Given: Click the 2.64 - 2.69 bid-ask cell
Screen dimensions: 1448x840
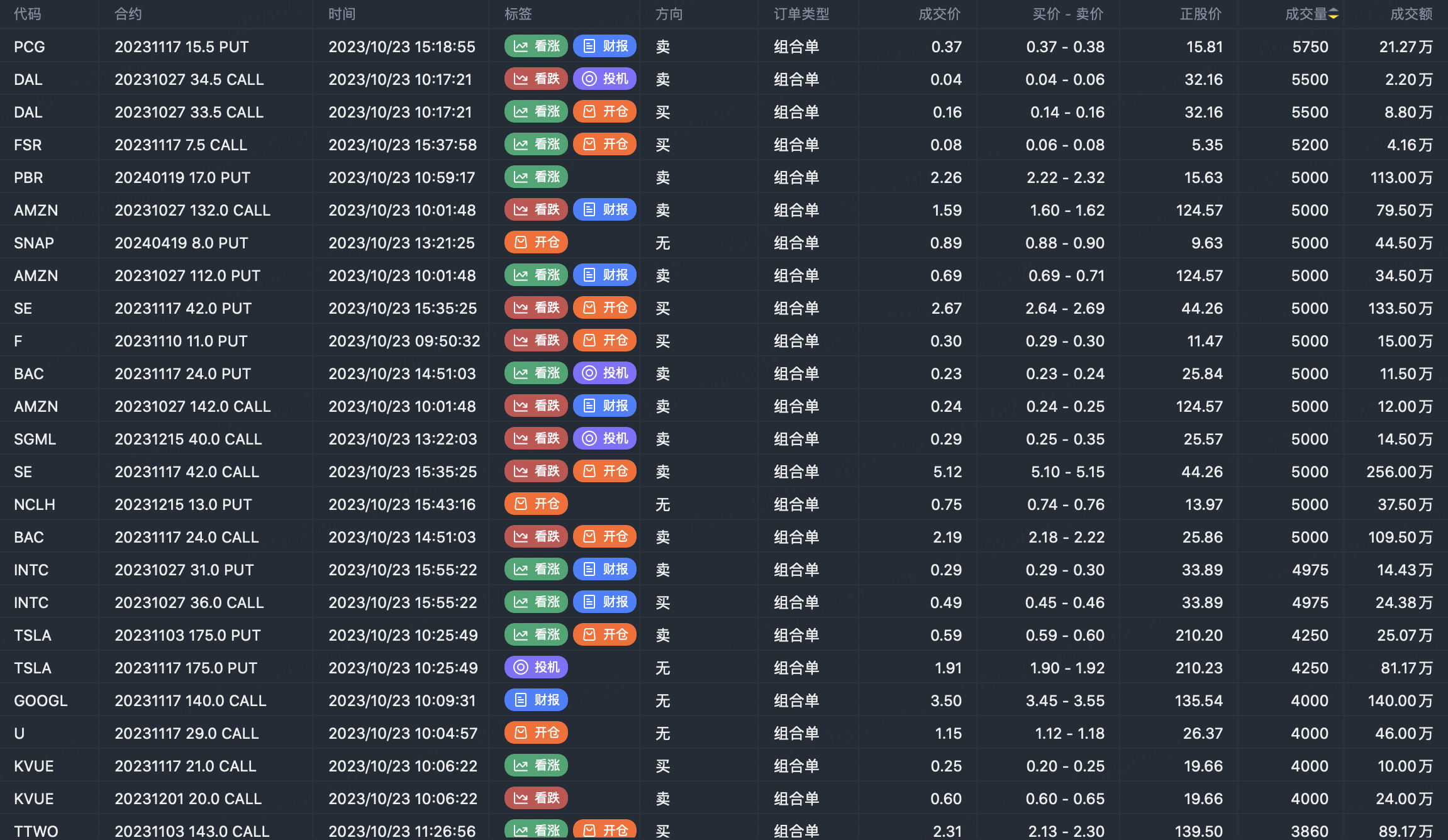Looking at the screenshot, I should 1065,308.
